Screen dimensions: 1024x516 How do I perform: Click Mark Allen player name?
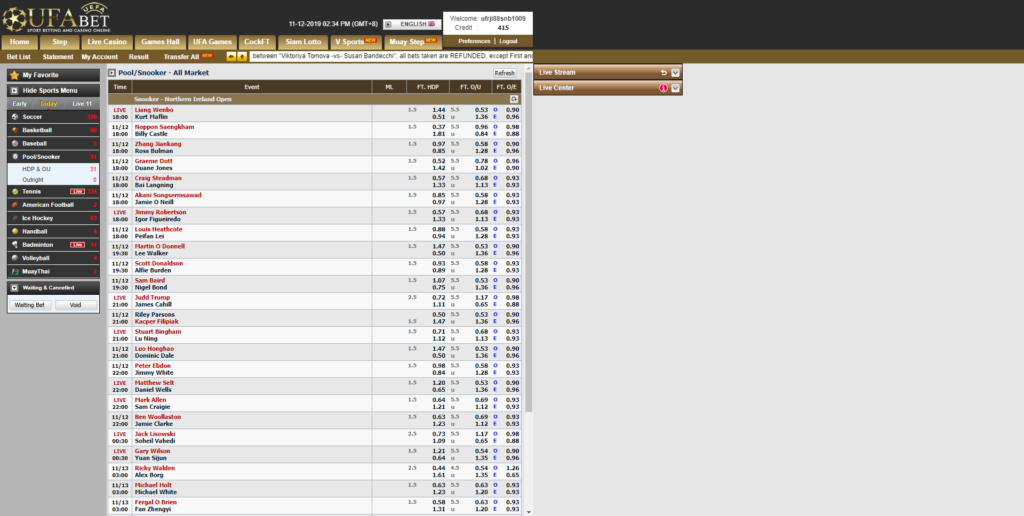click(x=150, y=400)
